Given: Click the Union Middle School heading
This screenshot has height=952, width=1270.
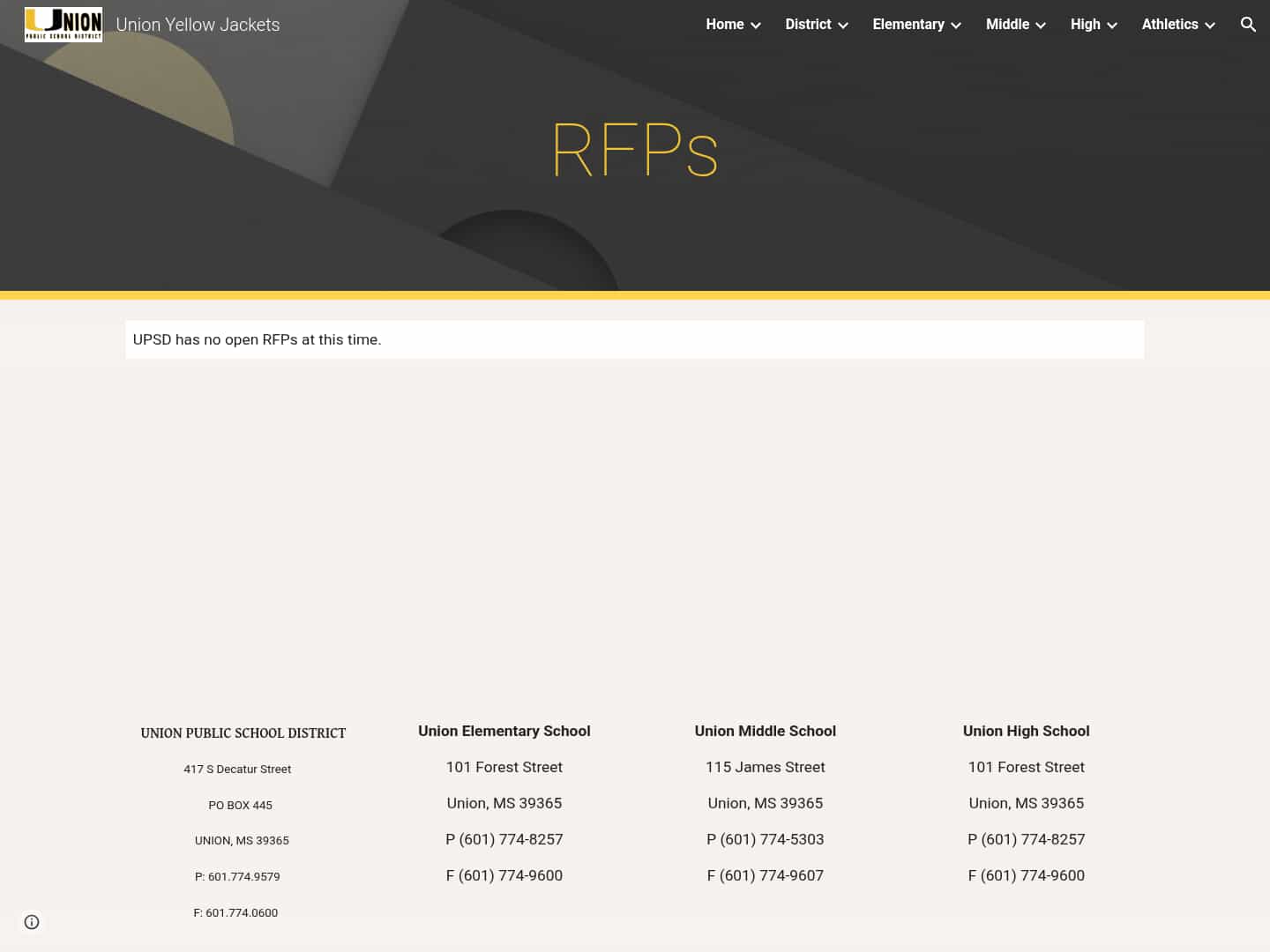Looking at the screenshot, I should [765, 731].
